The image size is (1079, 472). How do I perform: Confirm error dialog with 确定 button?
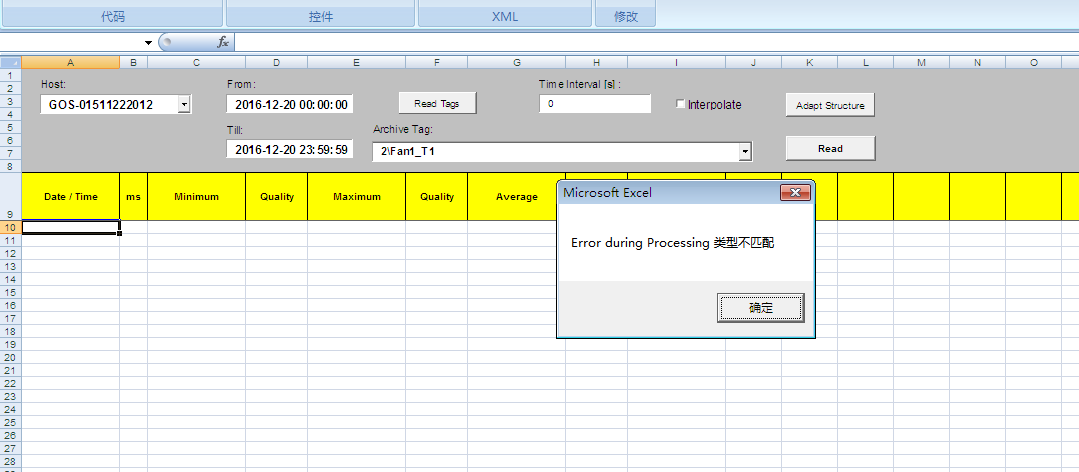[760, 308]
